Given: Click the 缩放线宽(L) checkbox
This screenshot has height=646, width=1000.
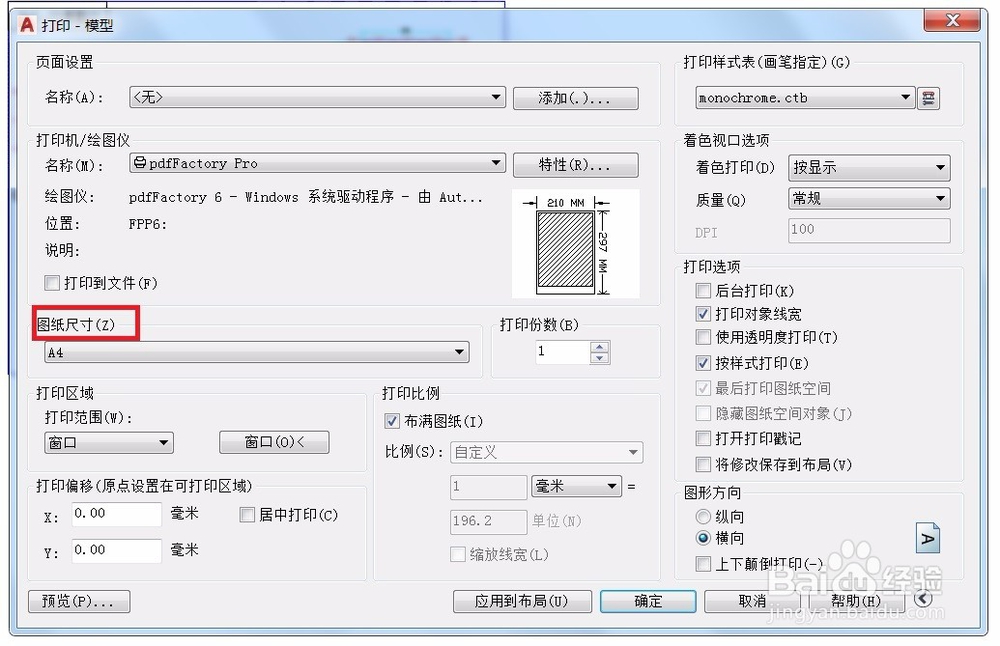Looking at the screenshot, I should (457, 554).
